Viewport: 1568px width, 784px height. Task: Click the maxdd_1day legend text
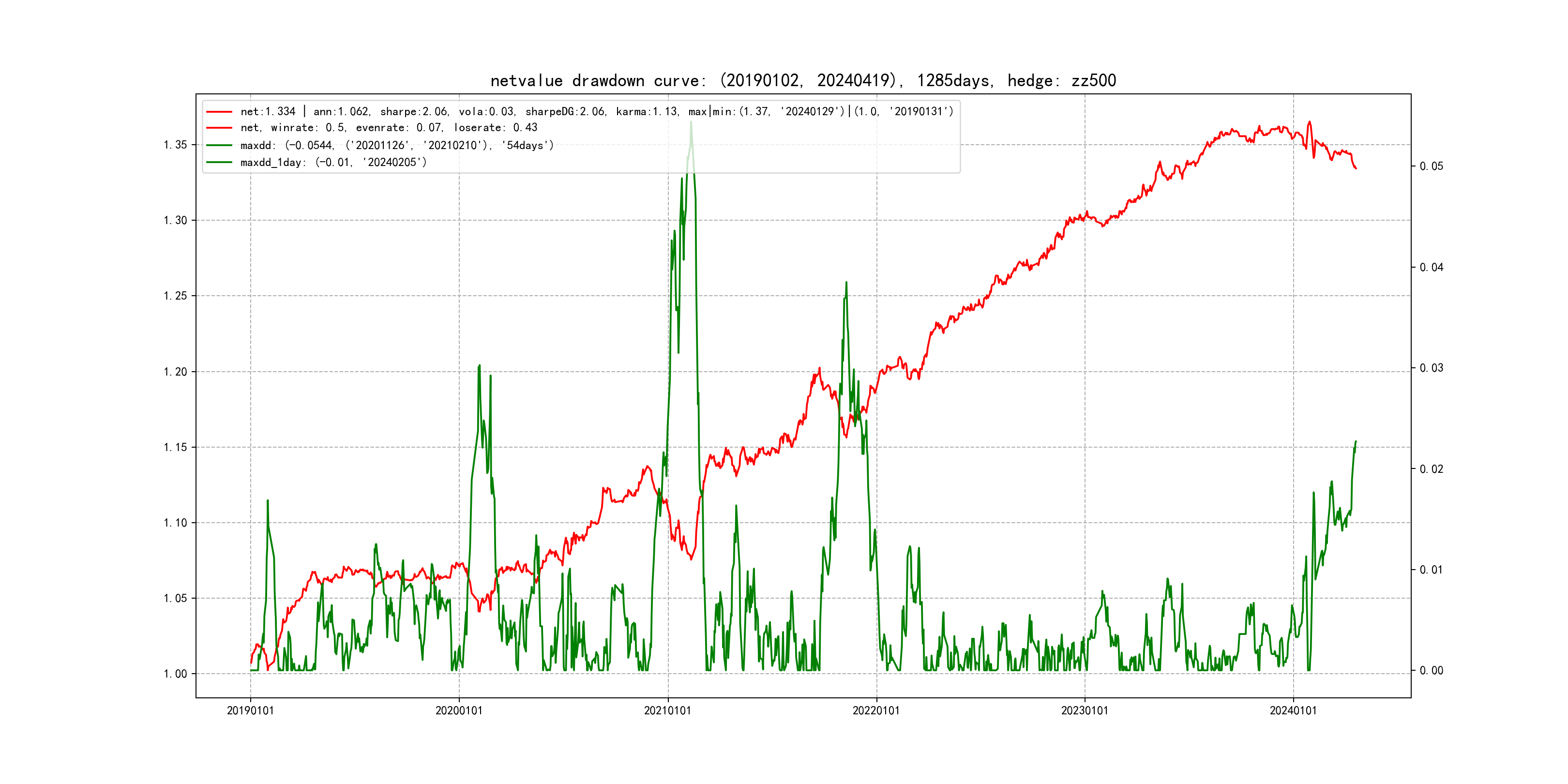[333, 163]
